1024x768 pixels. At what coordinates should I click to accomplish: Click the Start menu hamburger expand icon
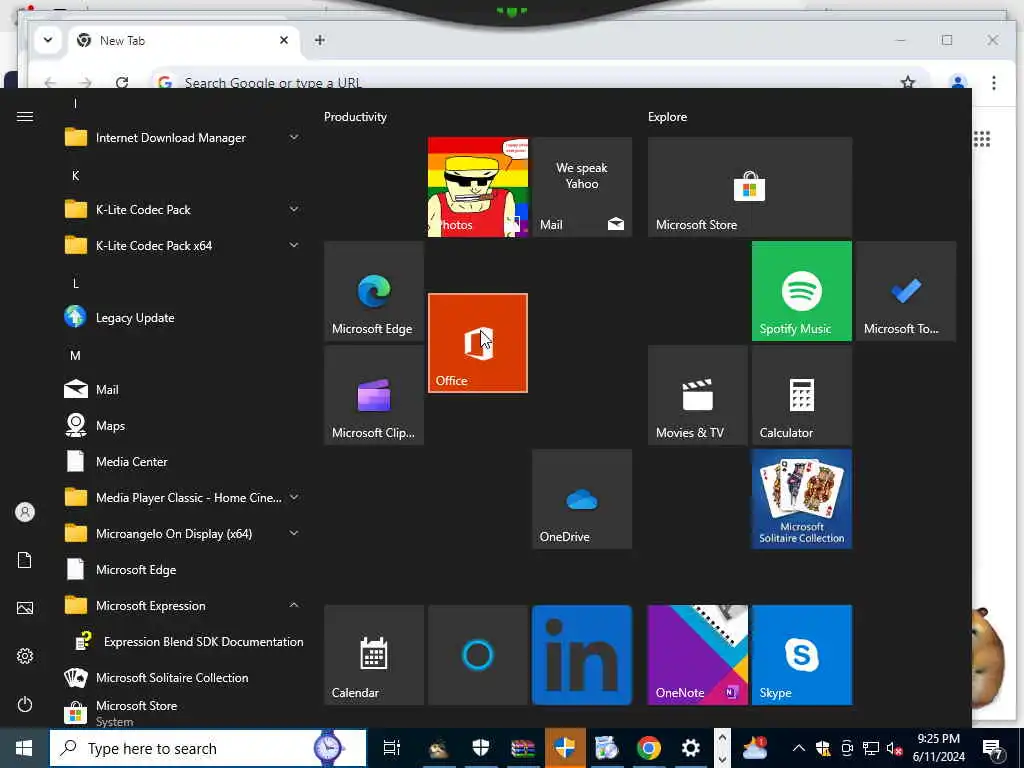[x=25, y=116]
